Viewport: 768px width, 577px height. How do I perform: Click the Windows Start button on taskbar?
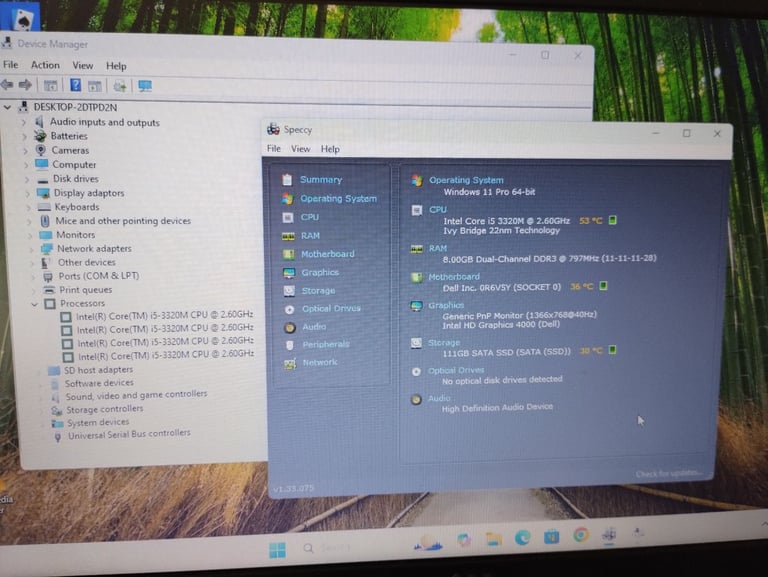[x=277, y=550]
